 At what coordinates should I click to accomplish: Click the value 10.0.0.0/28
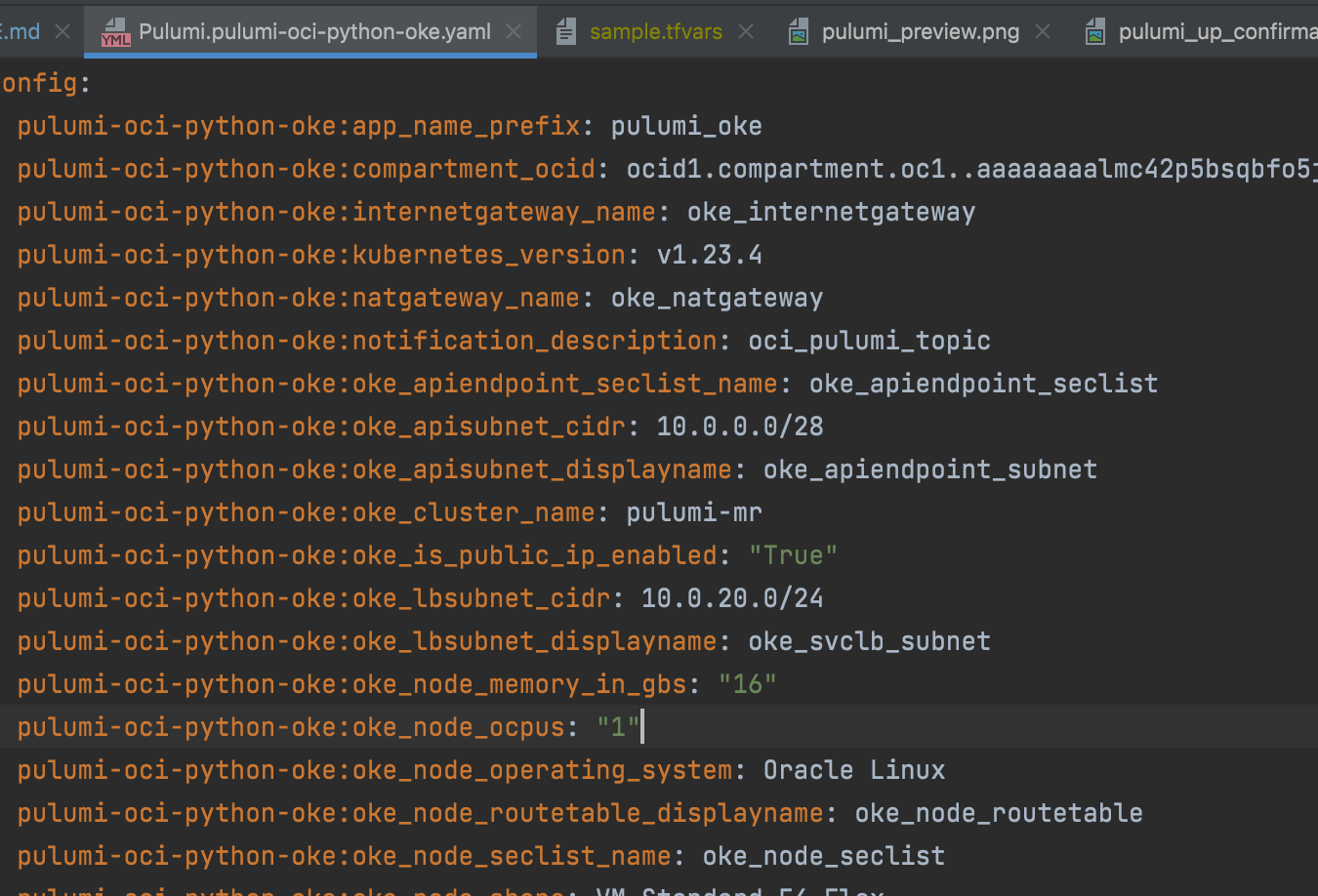740,427
